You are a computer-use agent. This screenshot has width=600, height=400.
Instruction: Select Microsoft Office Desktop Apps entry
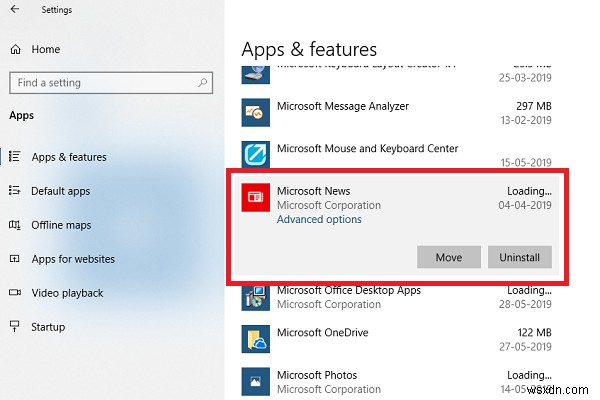(349, 290)
